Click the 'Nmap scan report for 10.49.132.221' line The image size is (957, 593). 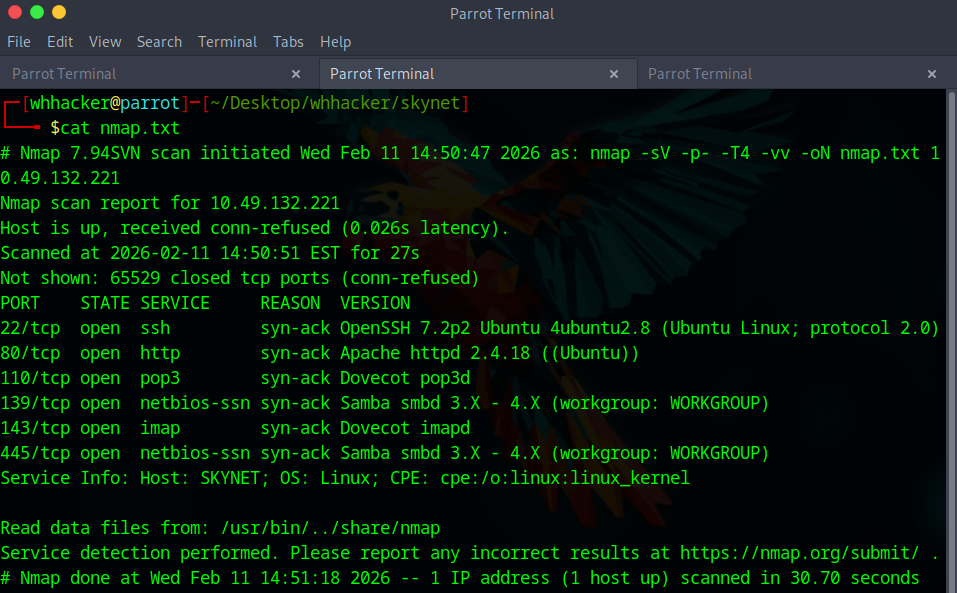(x=170, y=203)
